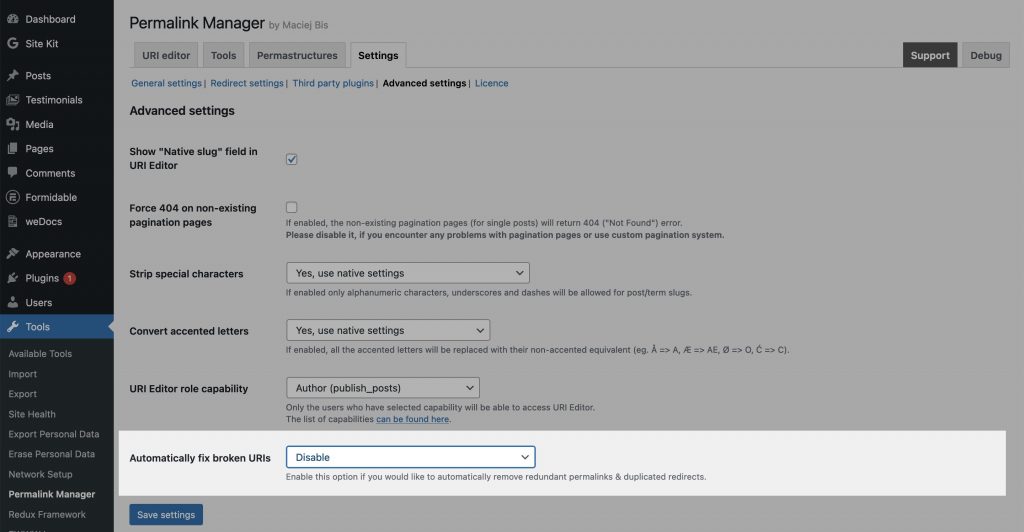Viewport: 1024px width, 532px height.
Task: Click the Plugins plug icon
Action: pyautogui.click(x=12, y=278)
